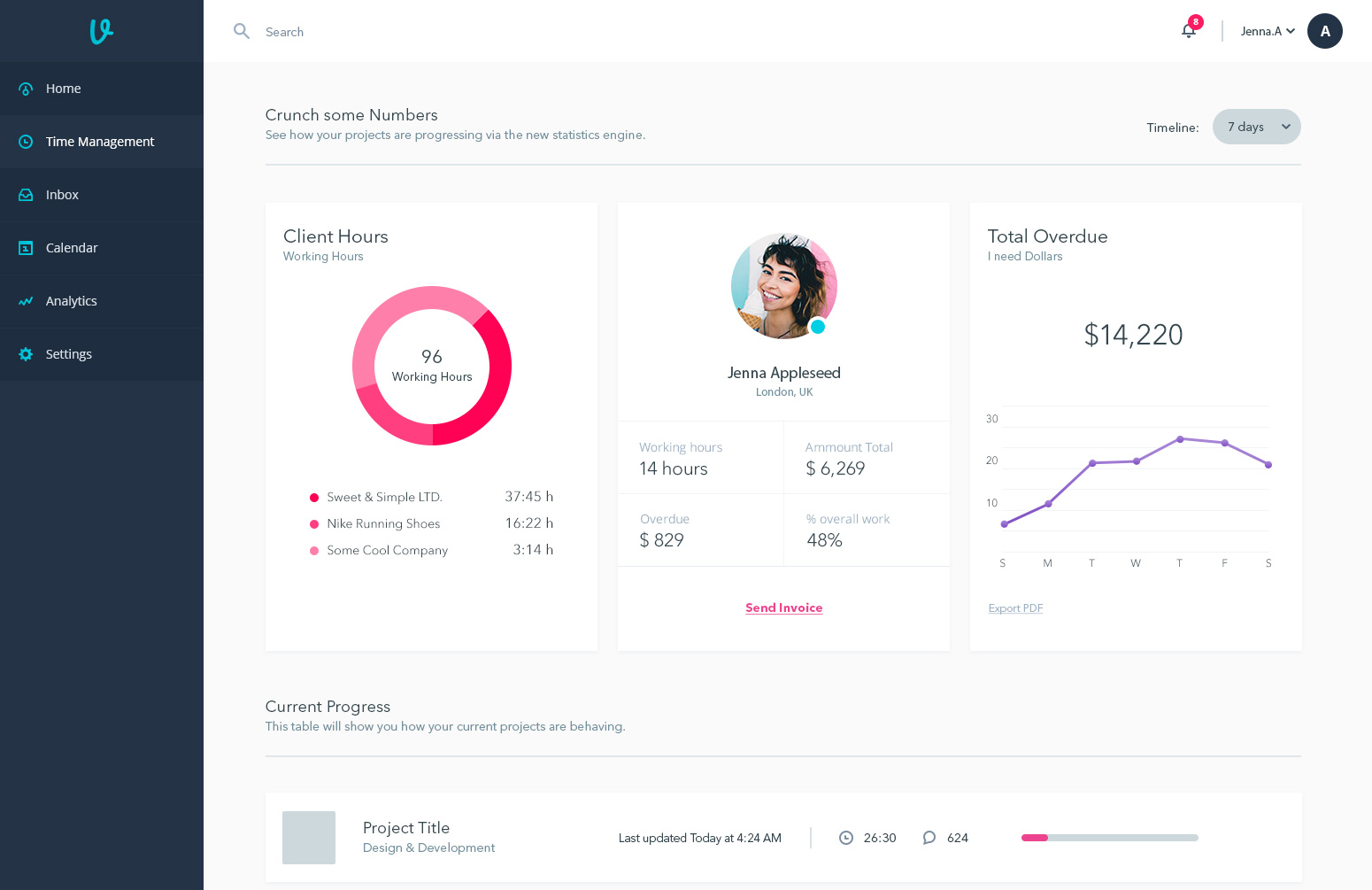The image size is (1372, 890).
Task: Open Analytics from the sidebar
Action: (72, 301)
